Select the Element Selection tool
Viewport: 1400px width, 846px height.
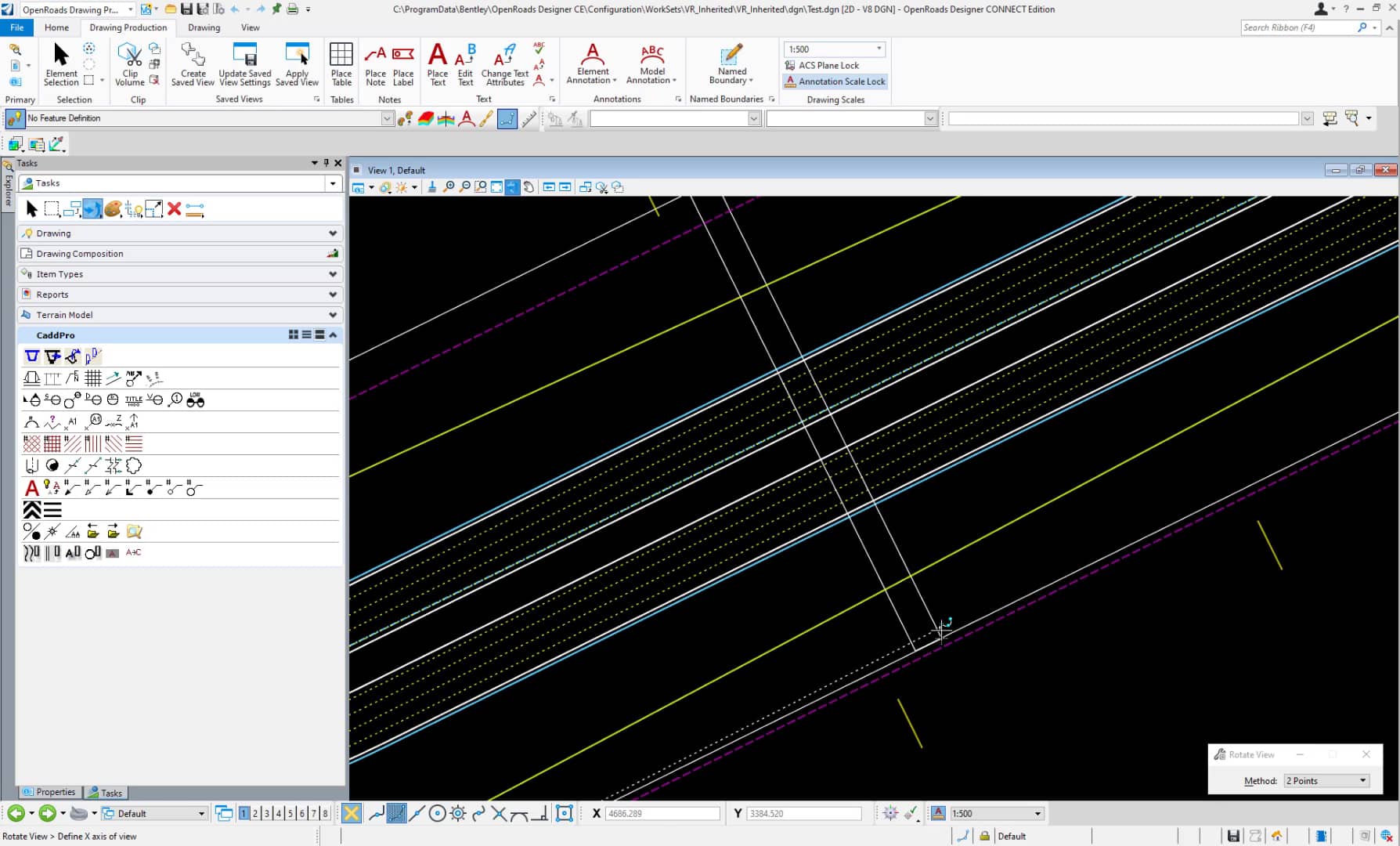click(60, 64)
